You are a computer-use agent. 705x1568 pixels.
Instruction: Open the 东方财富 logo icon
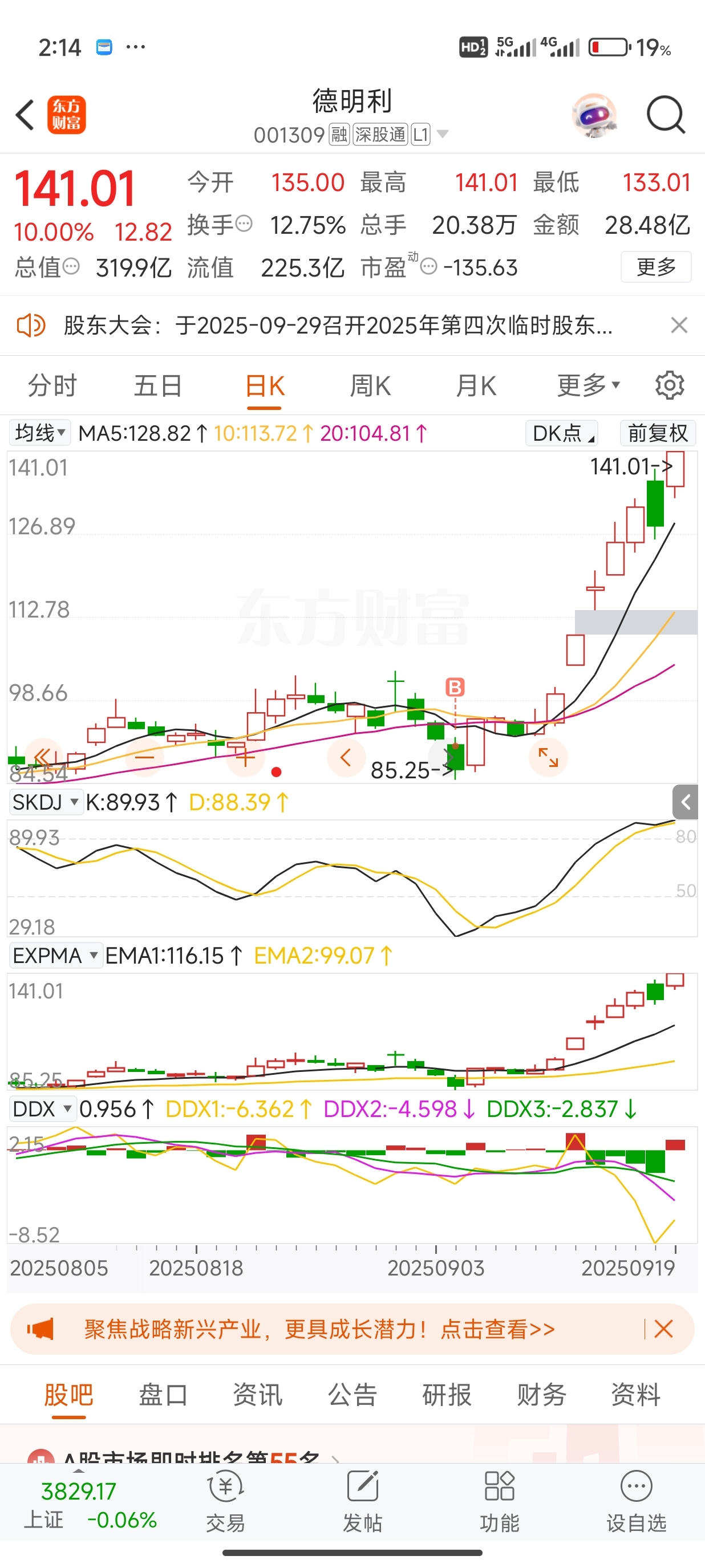coord(67,115)
